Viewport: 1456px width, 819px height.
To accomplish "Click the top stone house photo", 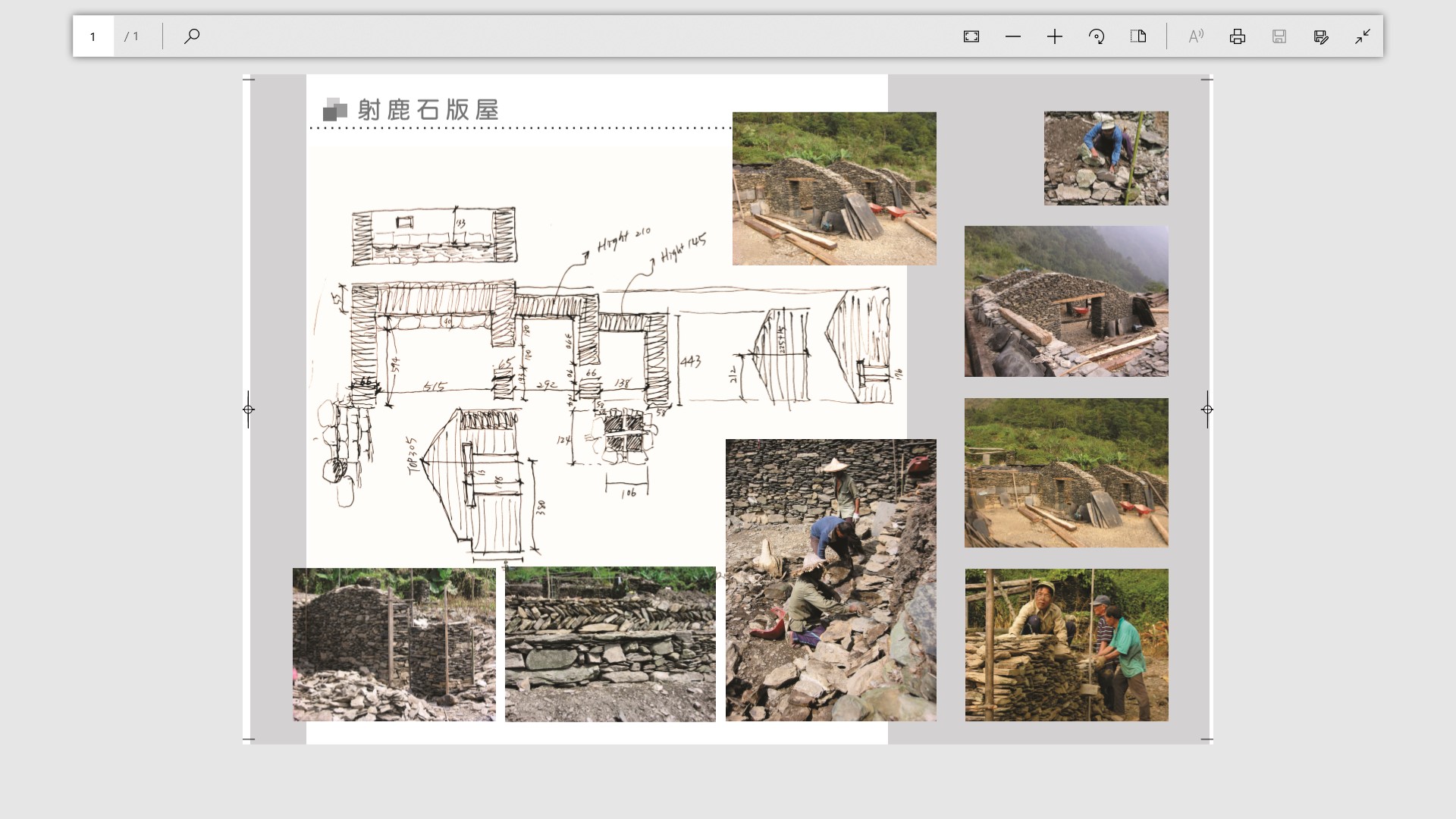I will [834, 188].
